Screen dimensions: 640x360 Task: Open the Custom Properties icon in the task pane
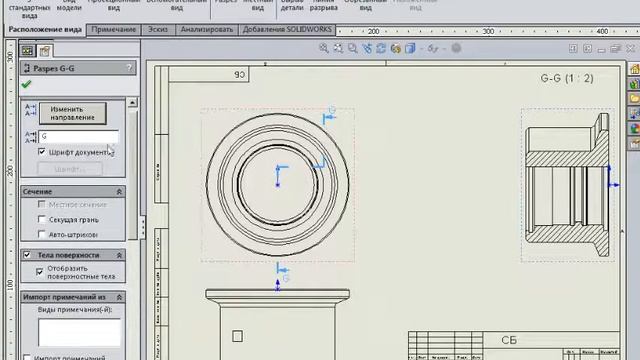634,144
